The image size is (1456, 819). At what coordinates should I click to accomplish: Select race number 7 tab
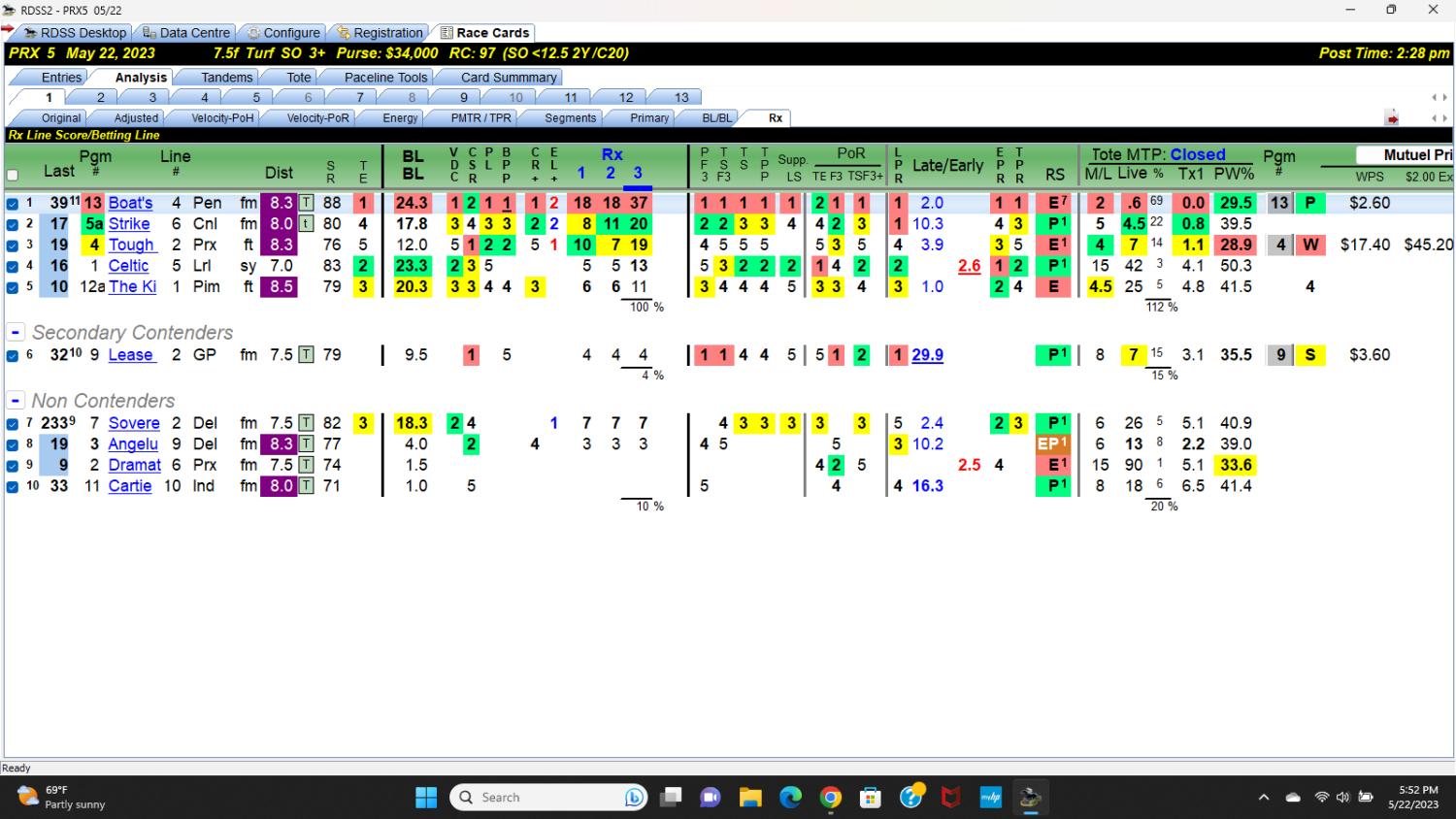tap(359, 97)
